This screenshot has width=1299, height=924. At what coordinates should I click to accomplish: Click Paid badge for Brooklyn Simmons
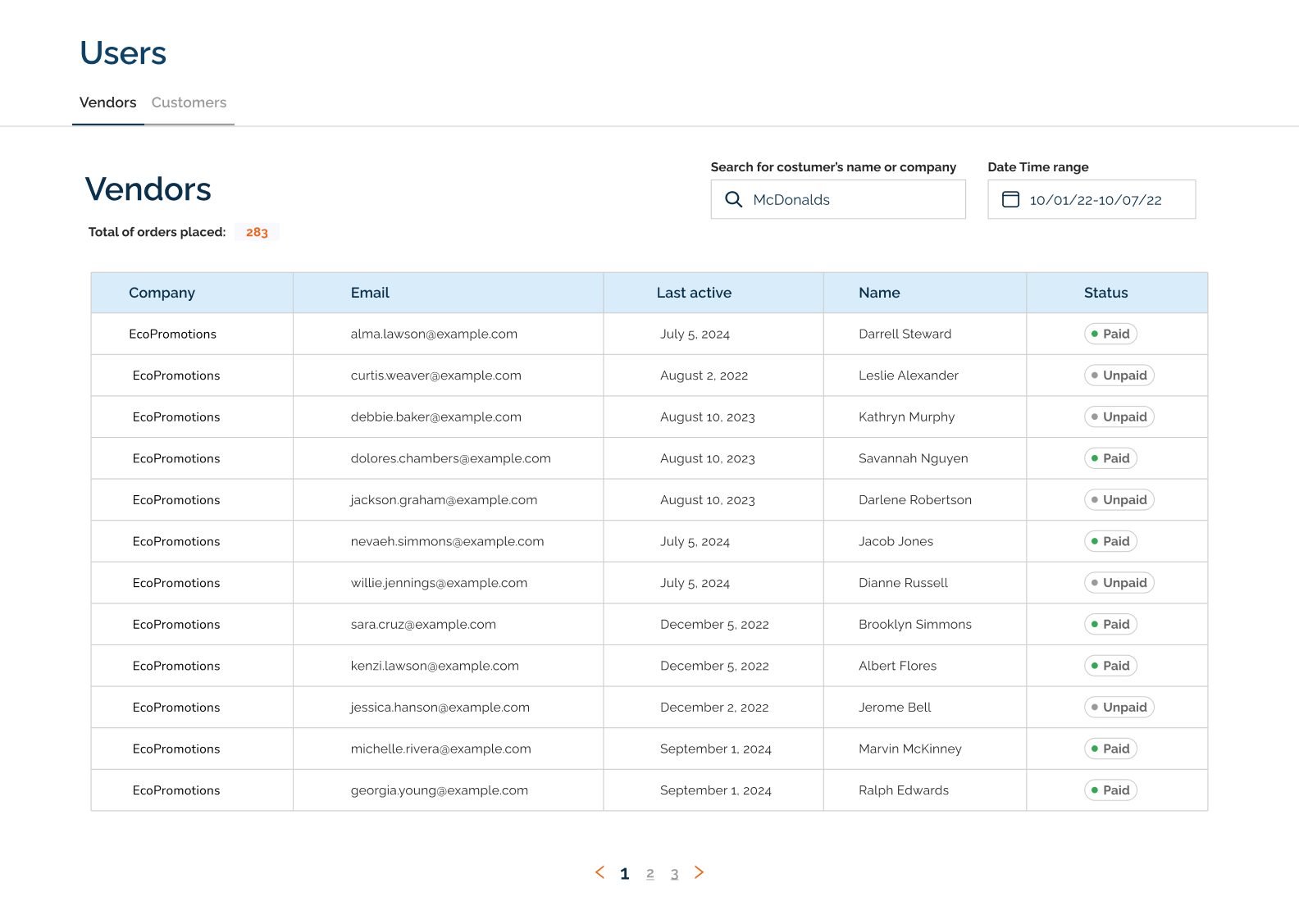[1110, 624]
